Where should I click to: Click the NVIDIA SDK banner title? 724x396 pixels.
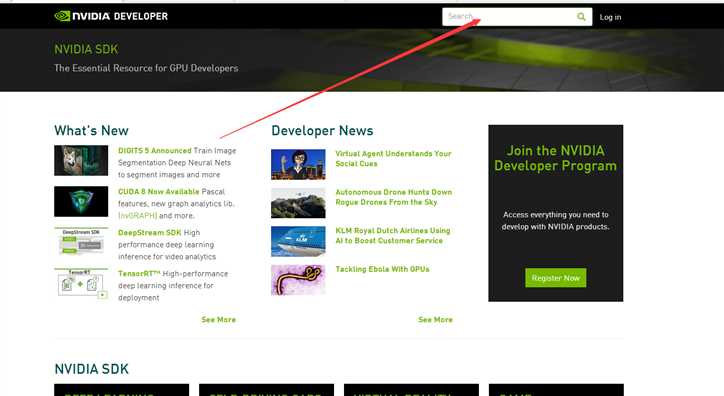coord(86,49)
